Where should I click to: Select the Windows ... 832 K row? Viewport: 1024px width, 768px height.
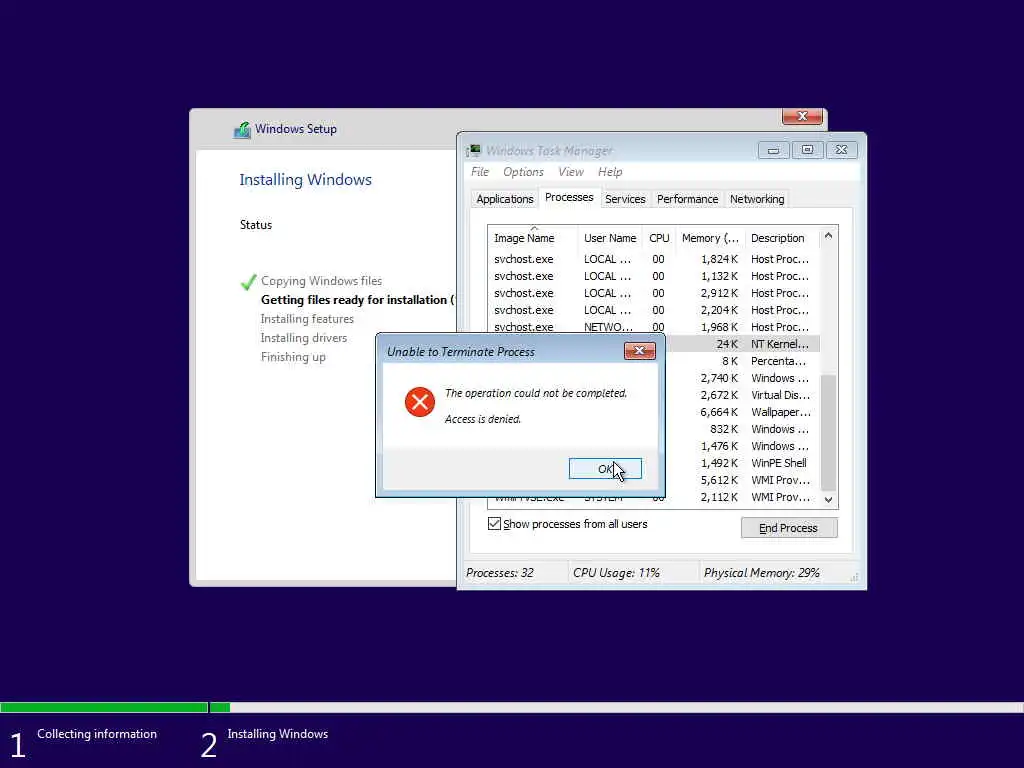[x=742, y=429]
